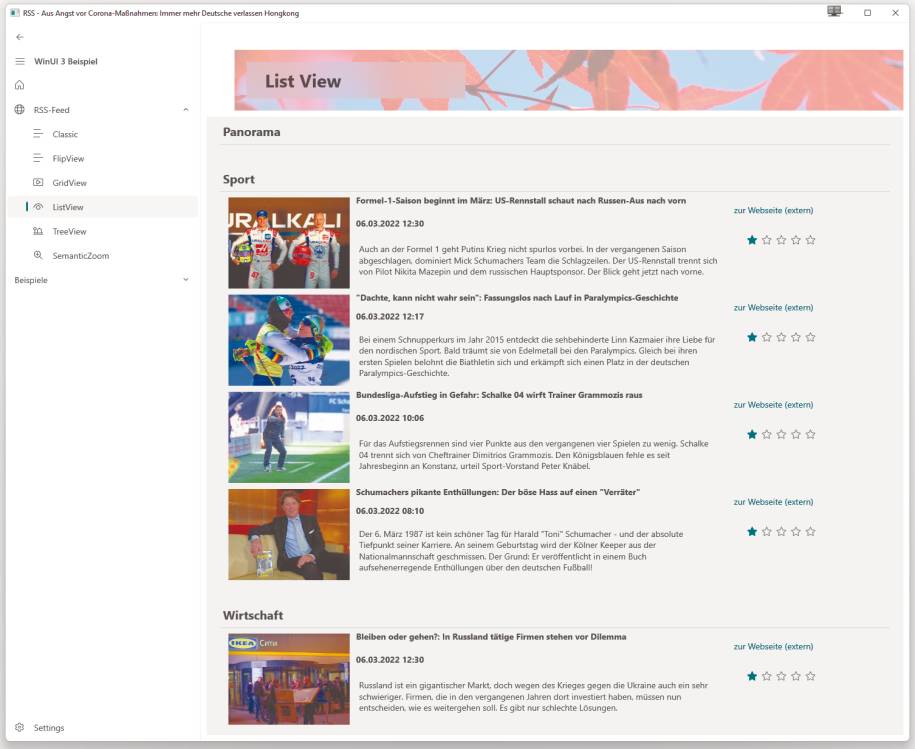Open the Home page icon
Image resolution: width=915 pixels, height=749 pixels.
pyautogui.click(x=20, y=85)
